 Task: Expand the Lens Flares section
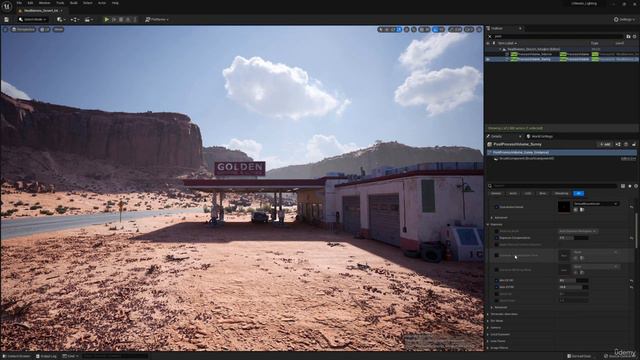pyautogui.click(x=488, y=341)
